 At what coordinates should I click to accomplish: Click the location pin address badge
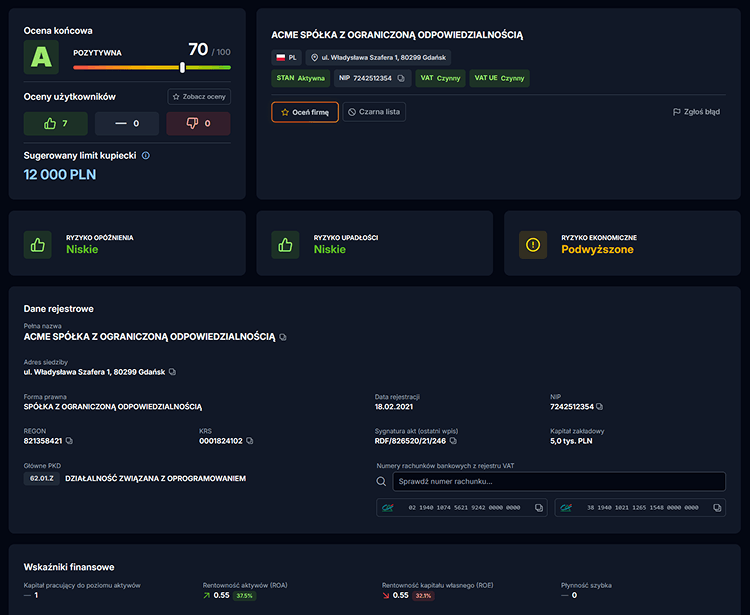coord(378,58)
